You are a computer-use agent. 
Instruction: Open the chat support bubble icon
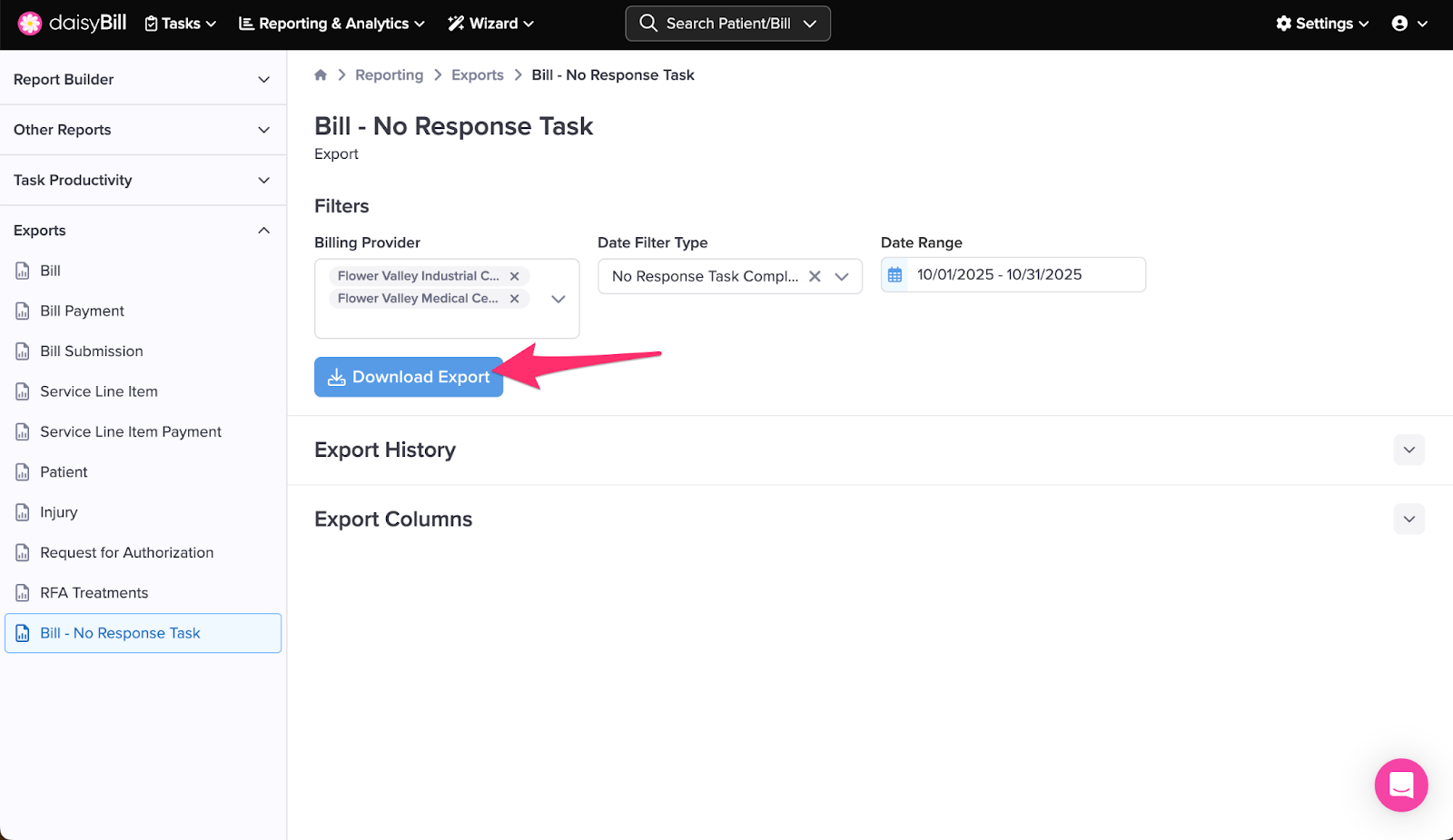(x=1400, y=785)
